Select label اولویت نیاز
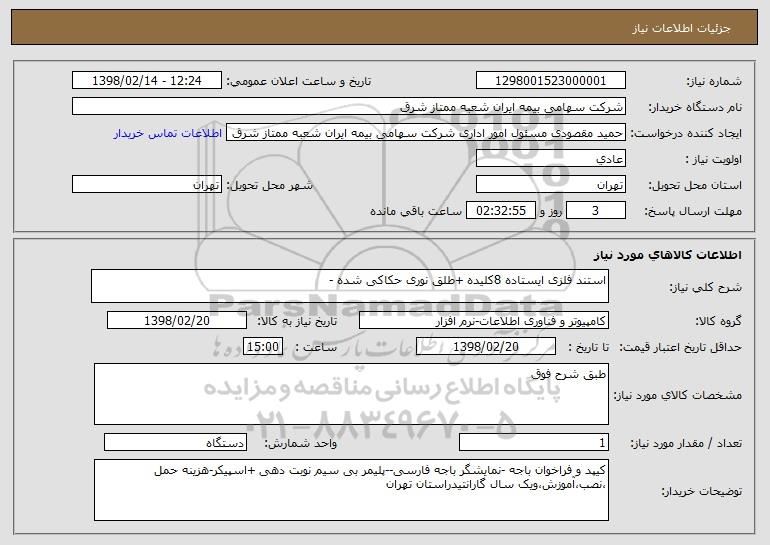Viewport: 770px width, 545px height. coord(714,160)
